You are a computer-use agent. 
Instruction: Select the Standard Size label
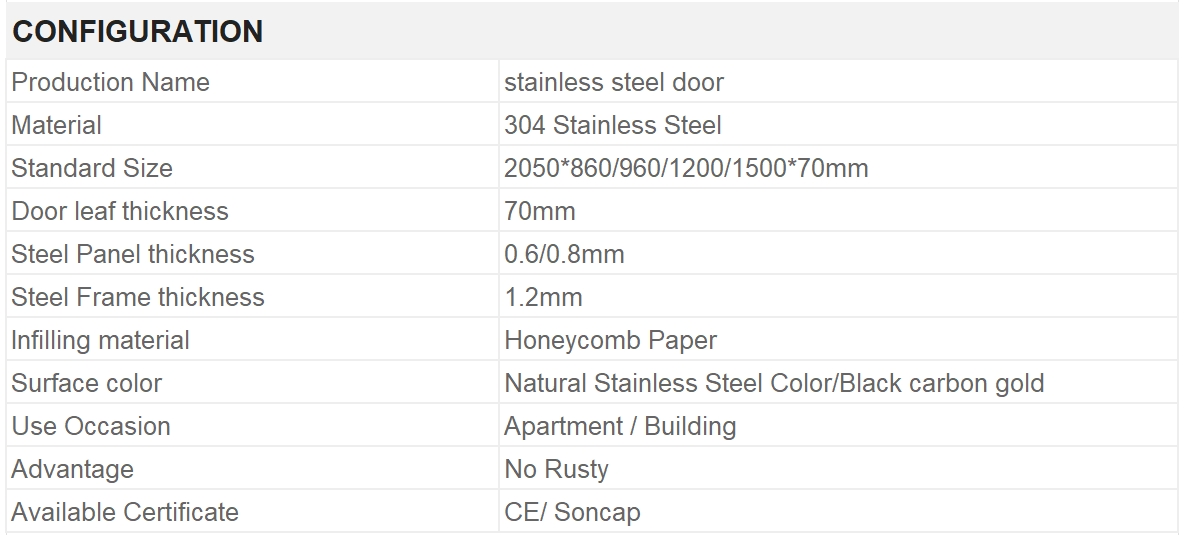click(x=92, y=168)
